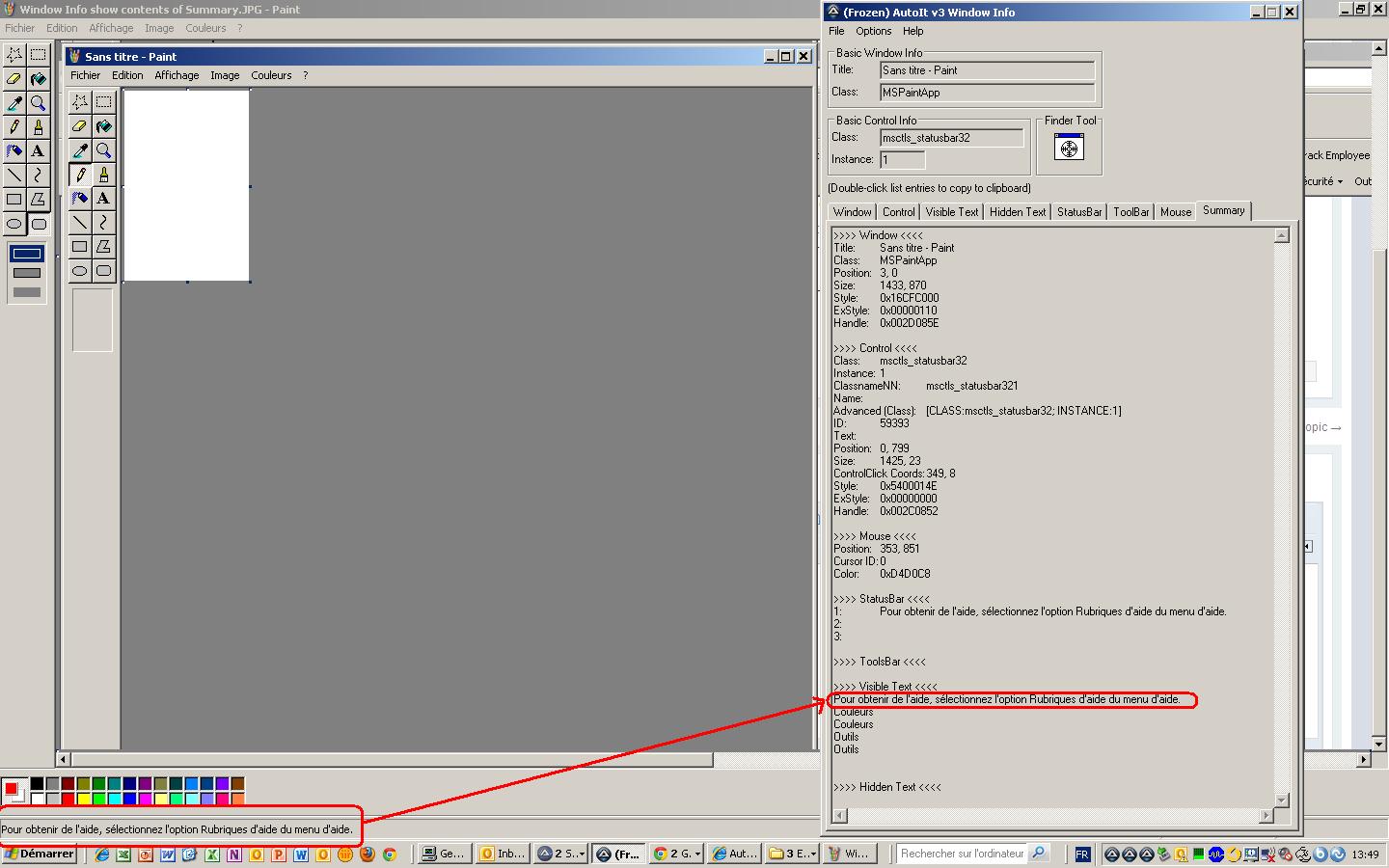
Task: Choose Eraser in the 'Sans titre' Paint window
Action: click(80, 126)
